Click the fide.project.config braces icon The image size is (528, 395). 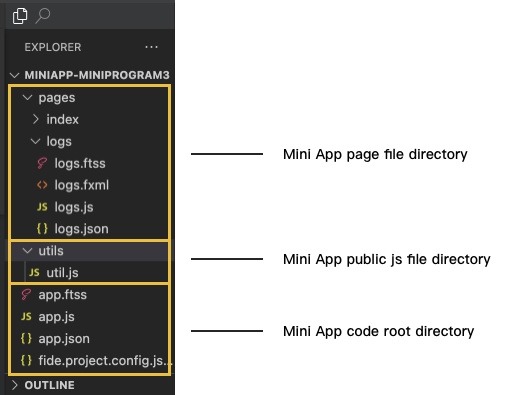coord(26,360)
